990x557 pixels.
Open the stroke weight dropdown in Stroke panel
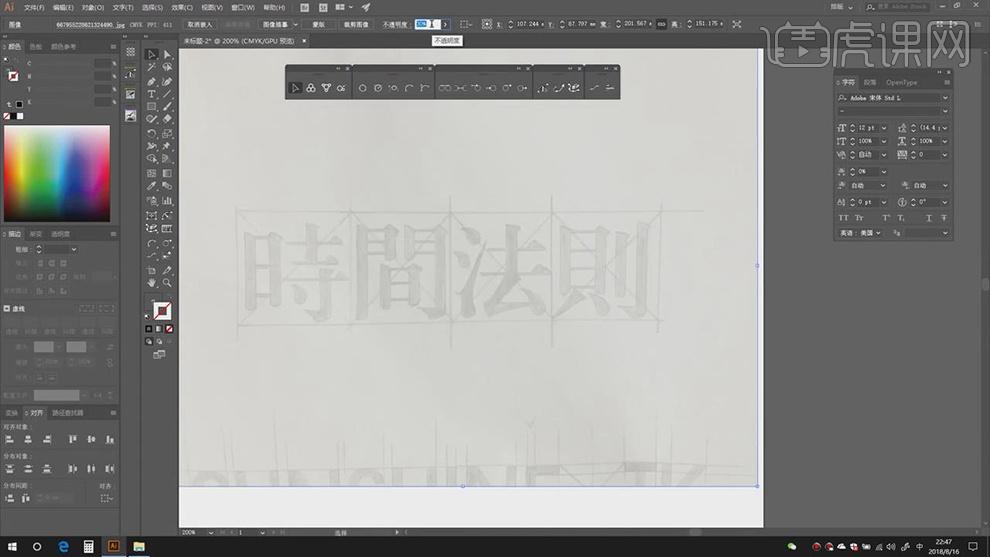(74, 249)
